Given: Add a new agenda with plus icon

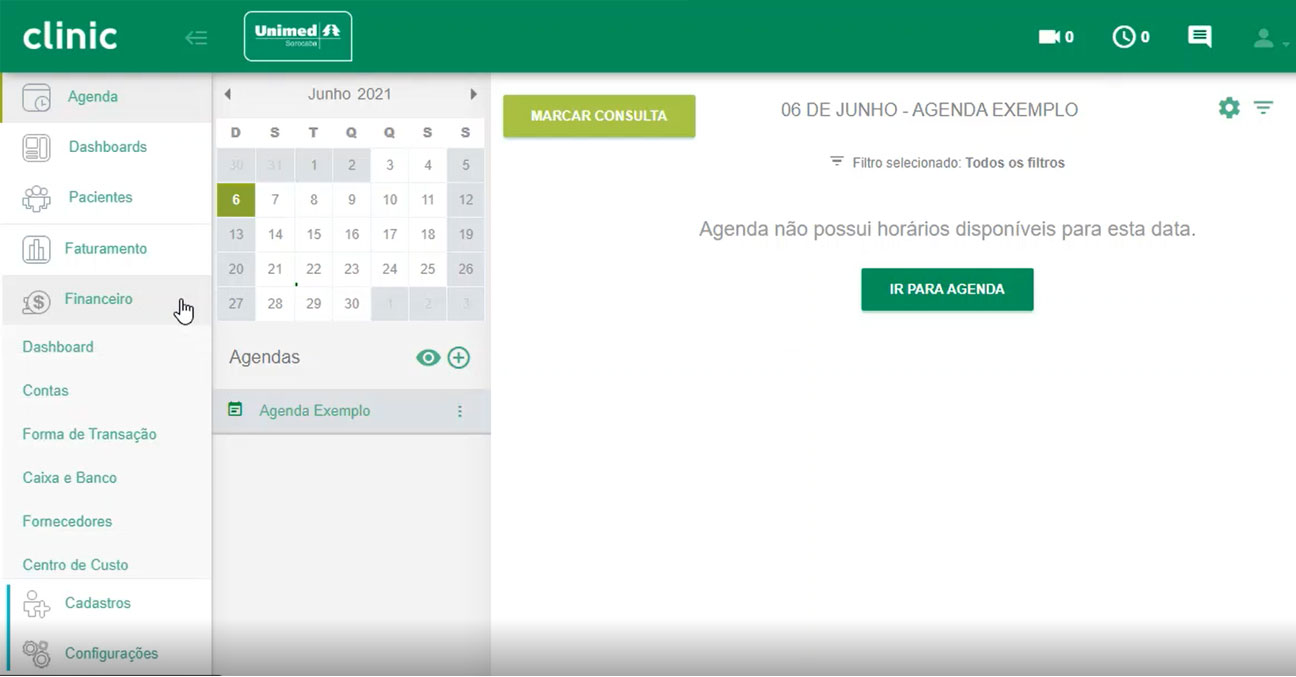Looking at the screenshot, I should click(x=459, y=358).
